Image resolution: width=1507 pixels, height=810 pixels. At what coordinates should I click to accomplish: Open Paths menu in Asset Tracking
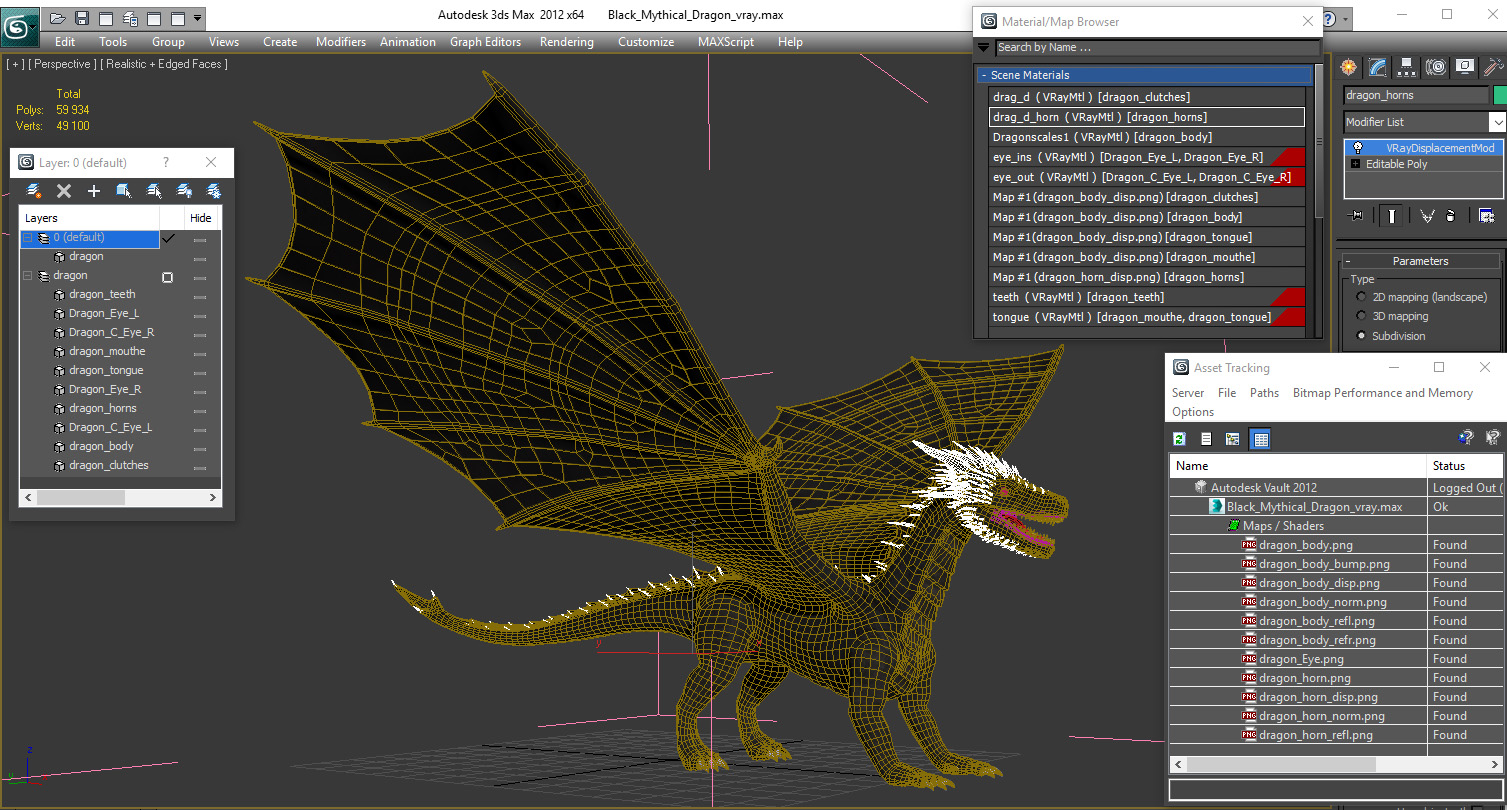[x=1264, y=393]
